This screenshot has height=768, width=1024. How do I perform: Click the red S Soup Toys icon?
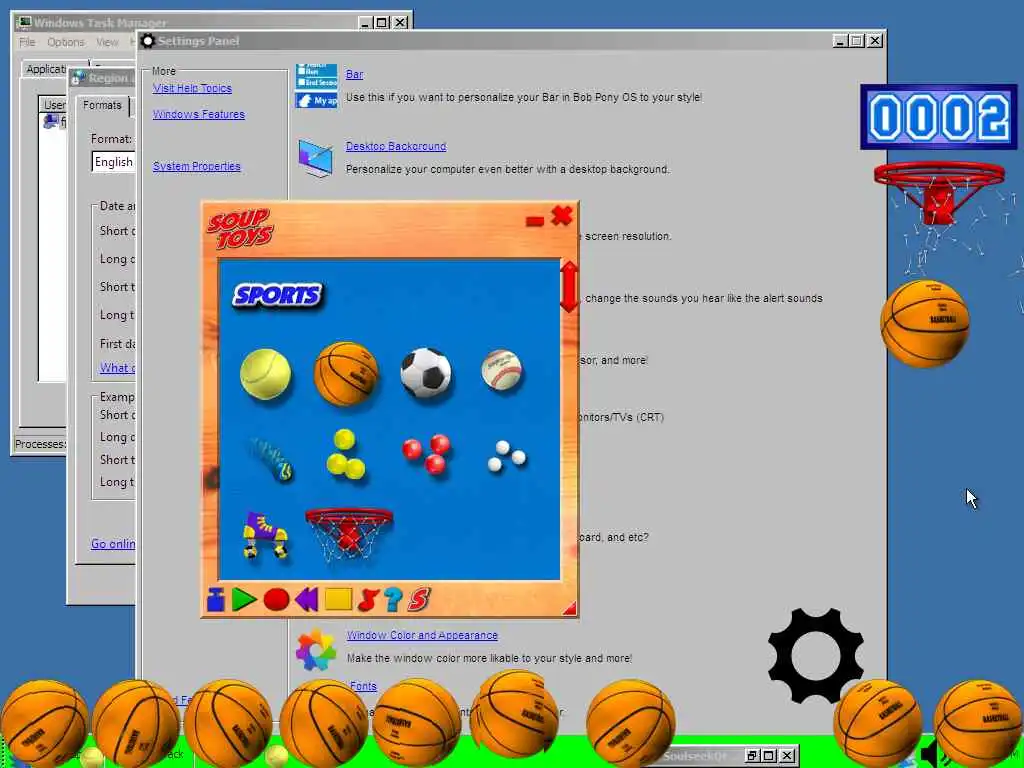419,600
